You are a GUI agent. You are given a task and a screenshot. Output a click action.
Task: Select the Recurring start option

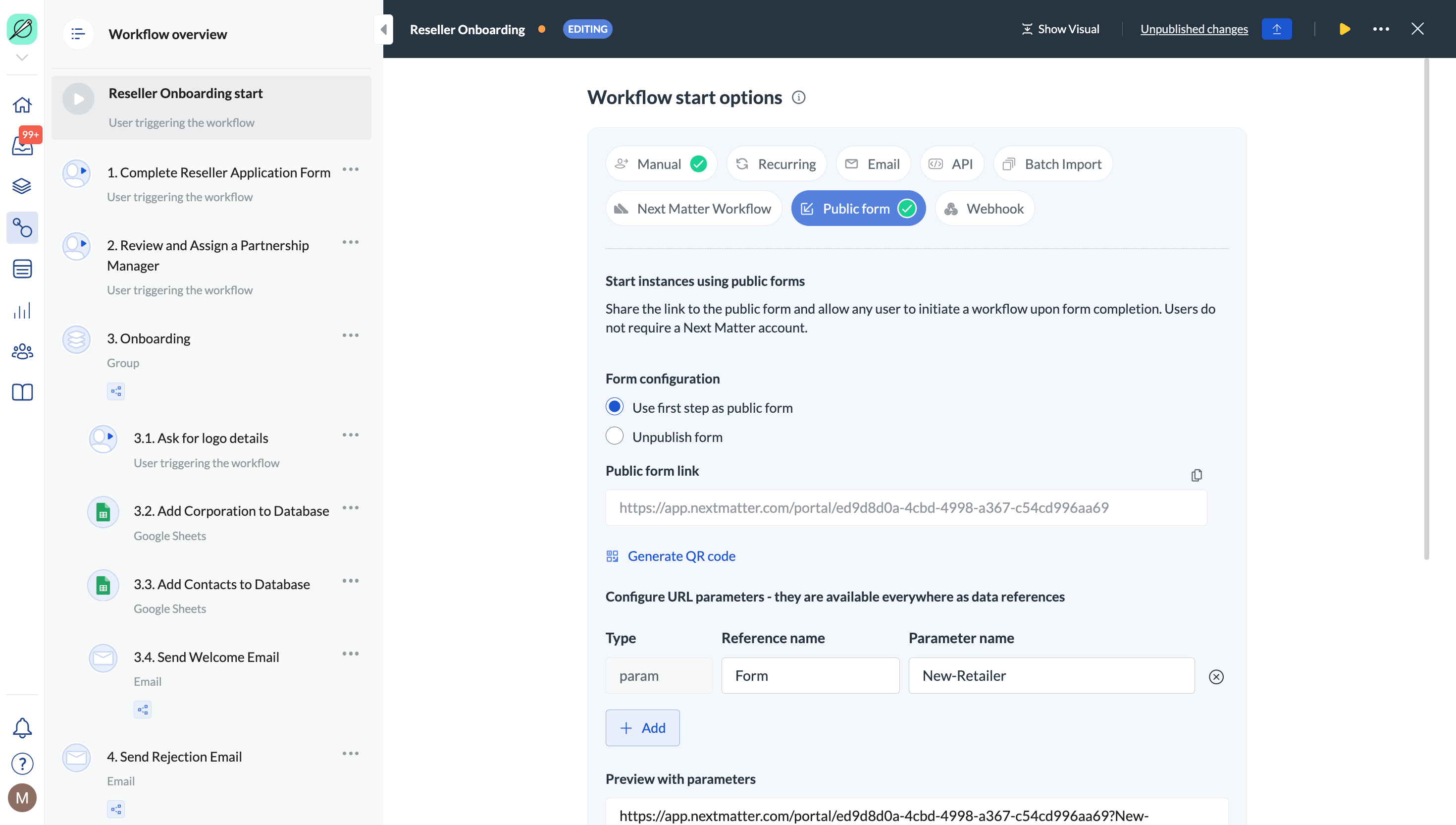(776, 165)
